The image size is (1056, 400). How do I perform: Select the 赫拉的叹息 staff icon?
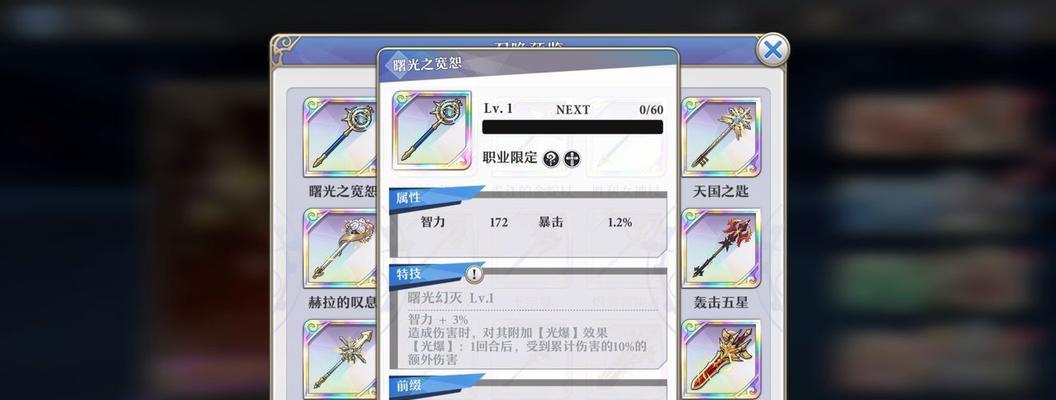pyautogui.click(x=341, y=248)
